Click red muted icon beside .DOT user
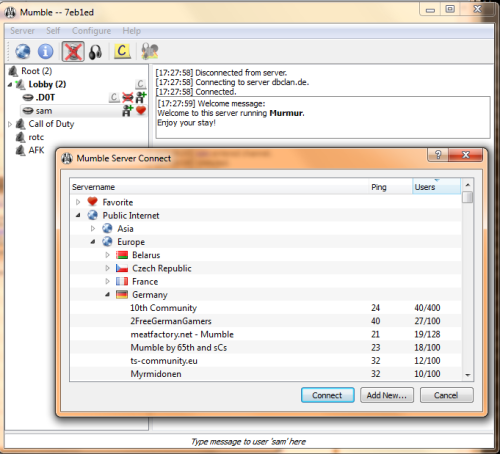500x454 pixels. tap(127, 97)
